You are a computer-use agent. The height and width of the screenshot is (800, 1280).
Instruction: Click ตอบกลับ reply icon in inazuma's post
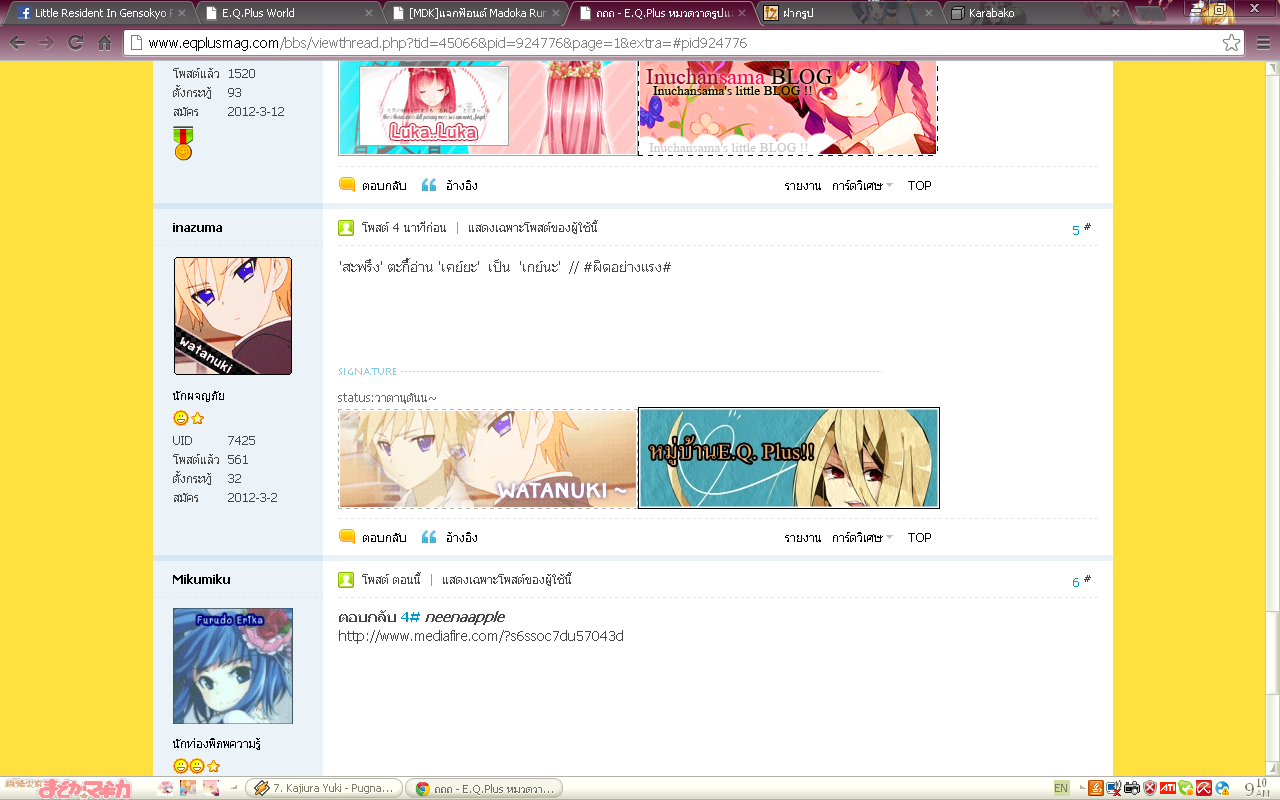click(x=347, y=537)
